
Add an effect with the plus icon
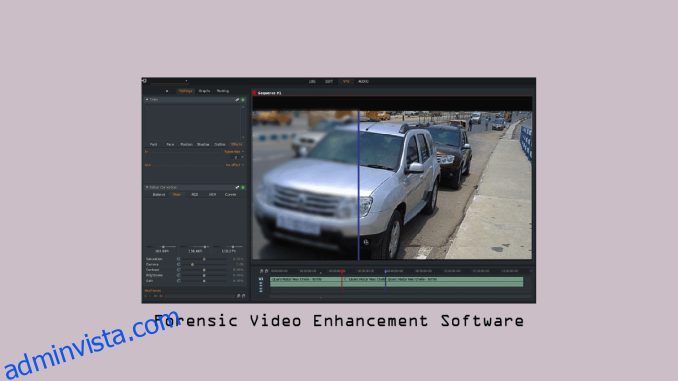(x=167, y=91)
